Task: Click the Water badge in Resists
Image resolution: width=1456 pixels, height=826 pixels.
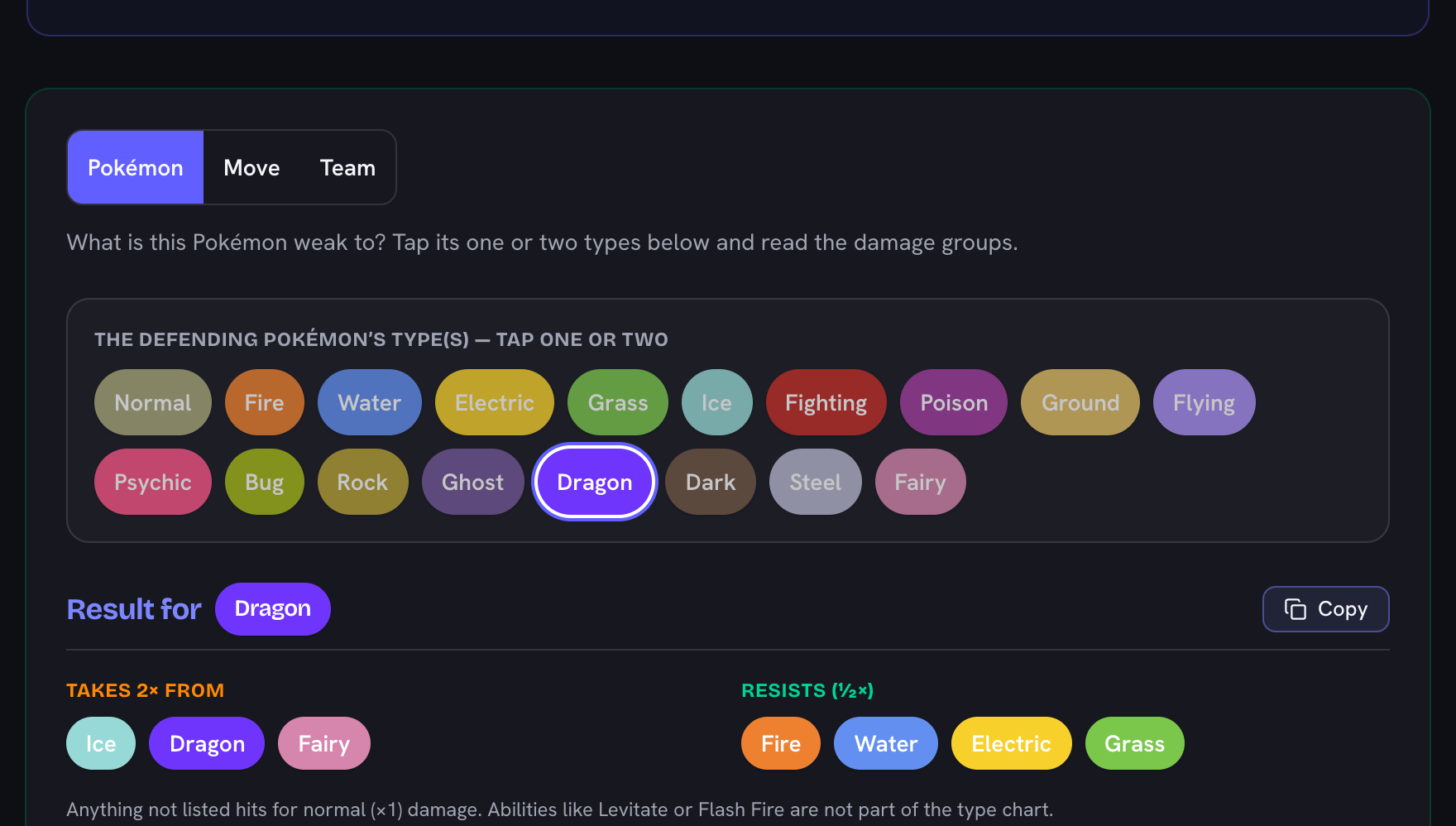Action: pyautogui.click(x=886, y=743)
